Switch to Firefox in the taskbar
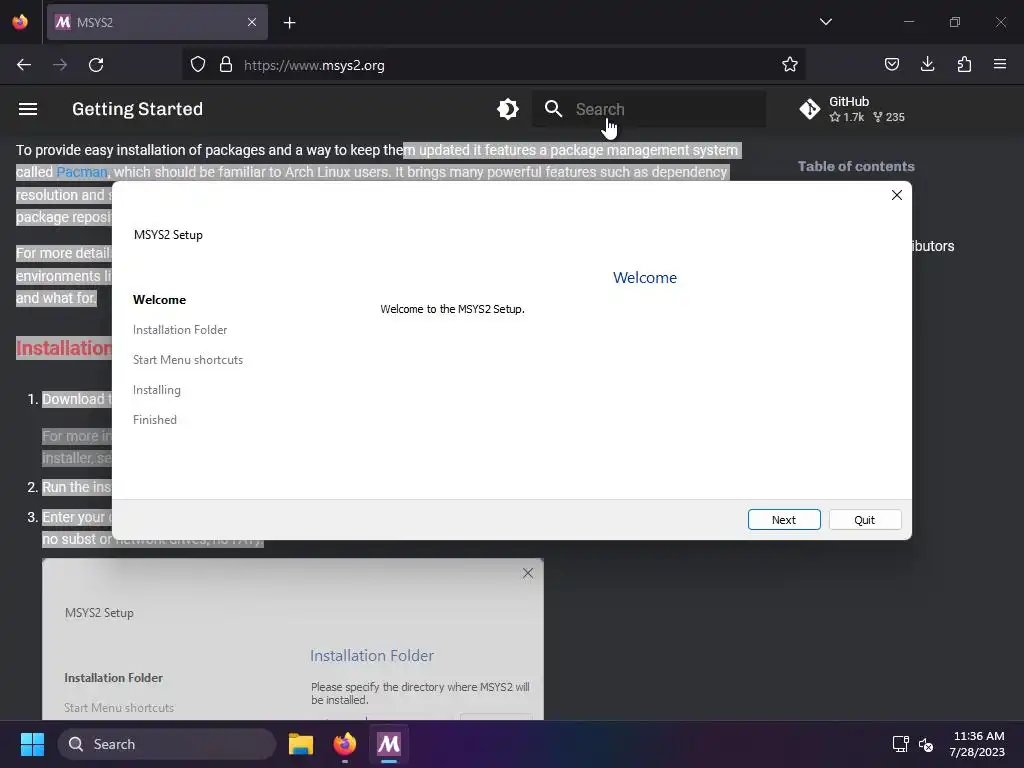The width and height of the screenshot is (1024, 768). tap(345, 744)
